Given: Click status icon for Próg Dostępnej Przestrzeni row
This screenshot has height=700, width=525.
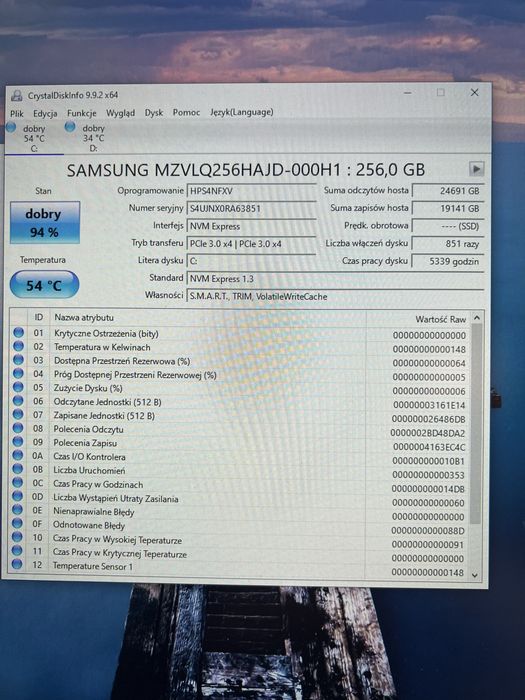Looking at the screenshot, I should [x=18, y=373].
